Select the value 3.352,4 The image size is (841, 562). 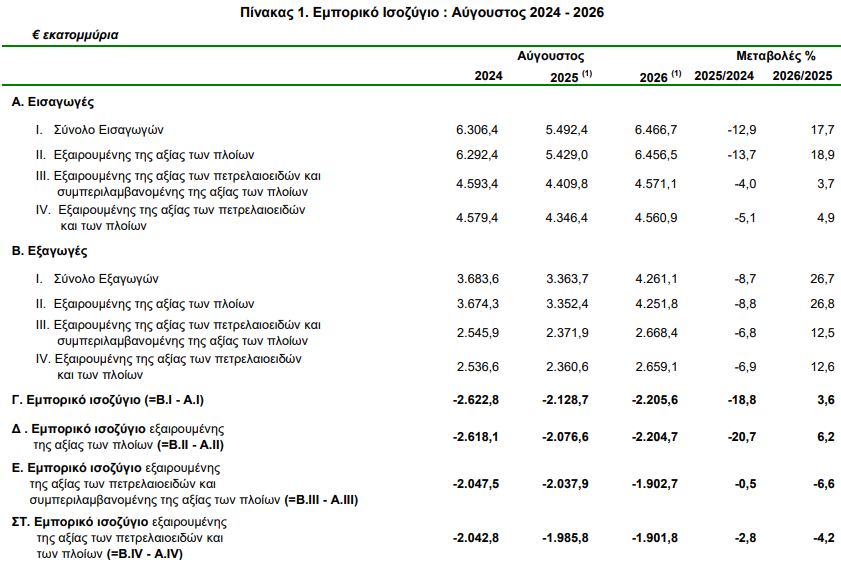click(x=567, y=304)
